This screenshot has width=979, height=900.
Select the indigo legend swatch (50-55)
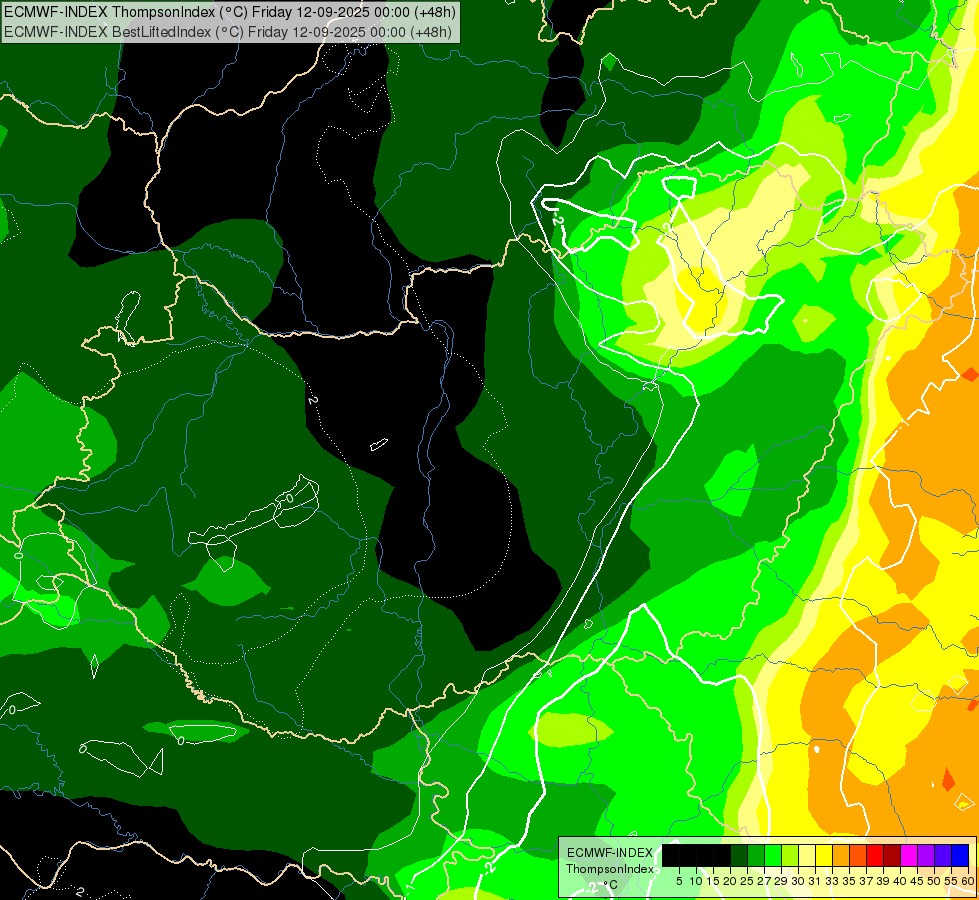(943, 855)
